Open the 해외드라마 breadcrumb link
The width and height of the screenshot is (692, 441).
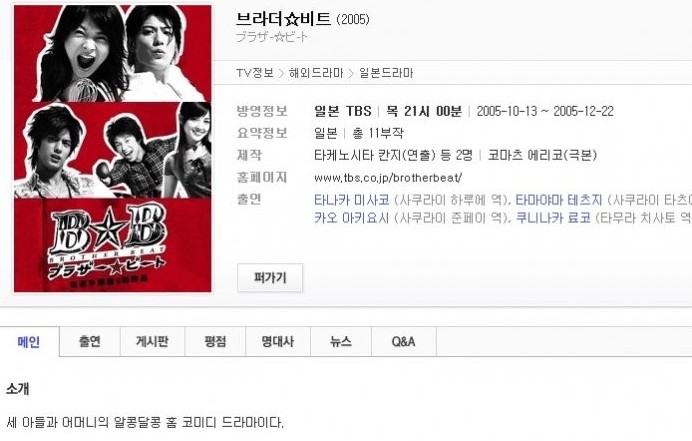(x=316, y=73)
